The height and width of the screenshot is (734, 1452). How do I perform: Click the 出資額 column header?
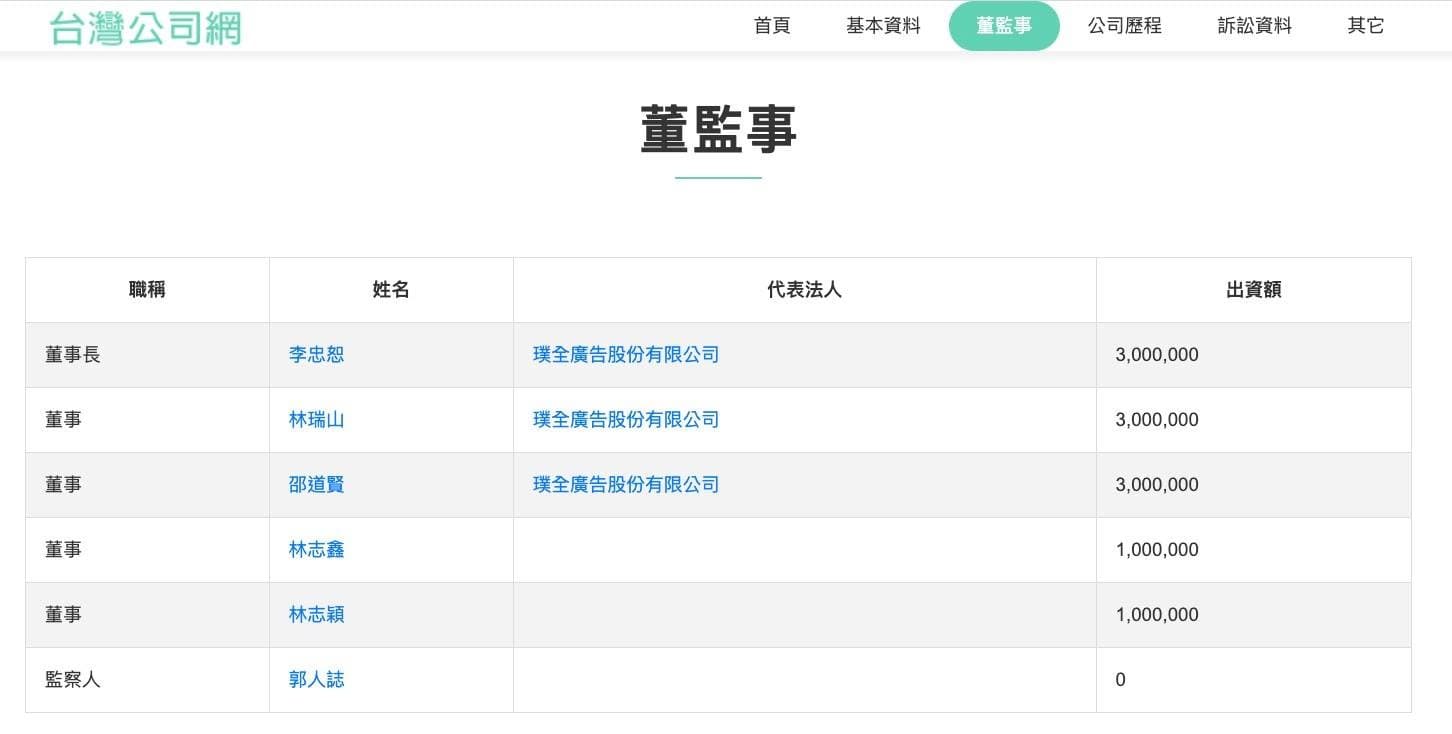pos(1254,290)
